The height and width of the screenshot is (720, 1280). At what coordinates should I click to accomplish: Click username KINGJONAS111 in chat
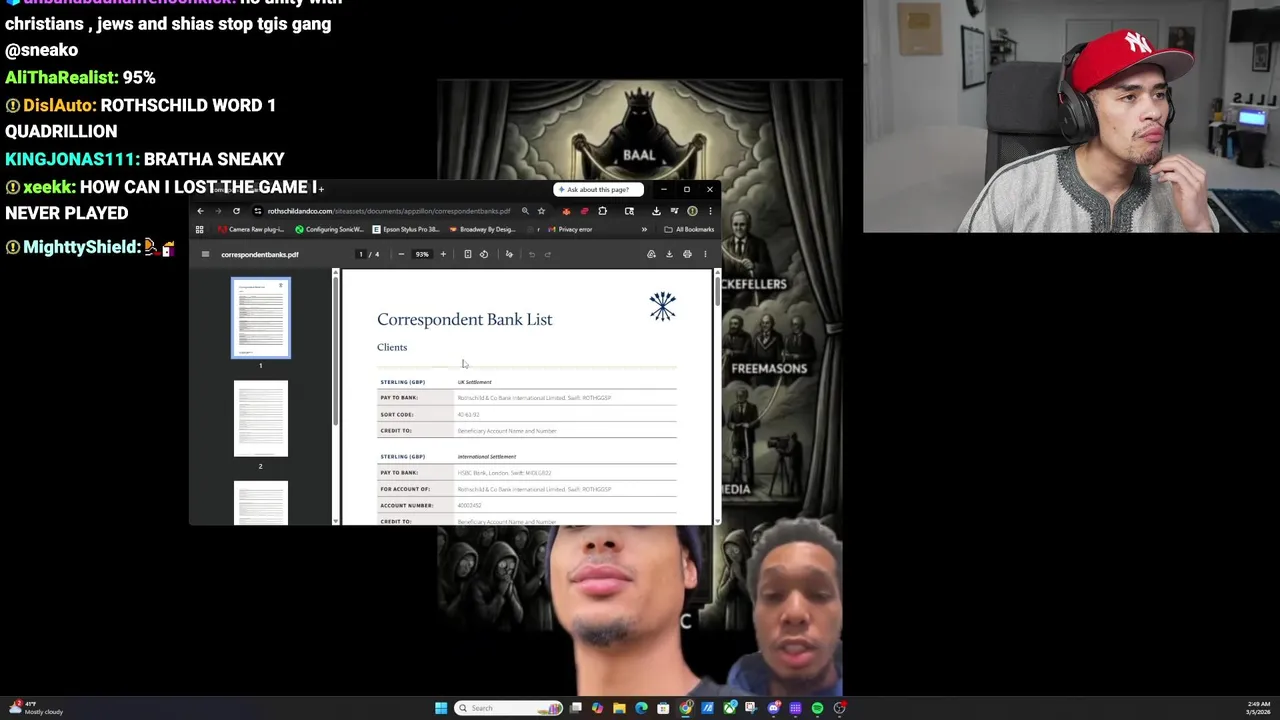click(71, 159)
